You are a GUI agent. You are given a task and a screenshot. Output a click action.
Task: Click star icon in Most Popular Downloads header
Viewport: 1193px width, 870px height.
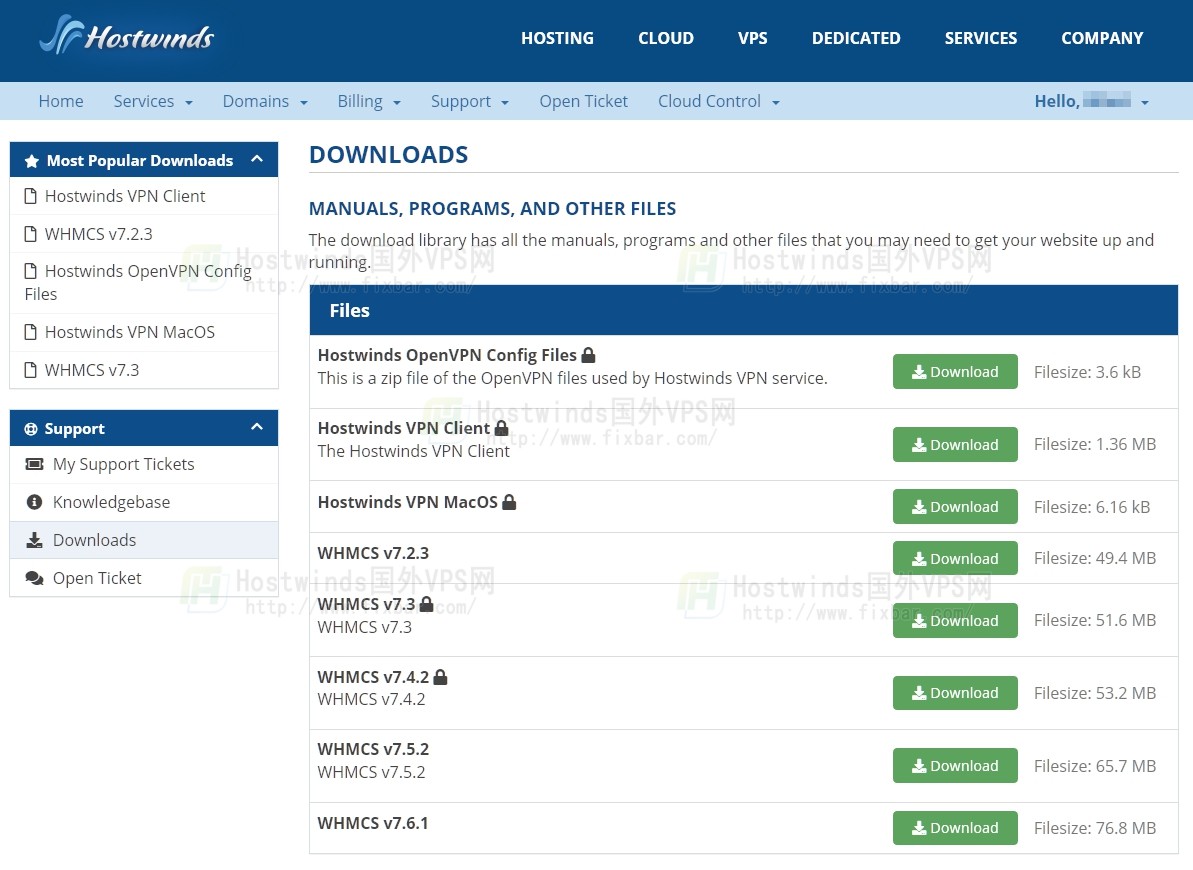pyautogui.click(x=31, y=161)
